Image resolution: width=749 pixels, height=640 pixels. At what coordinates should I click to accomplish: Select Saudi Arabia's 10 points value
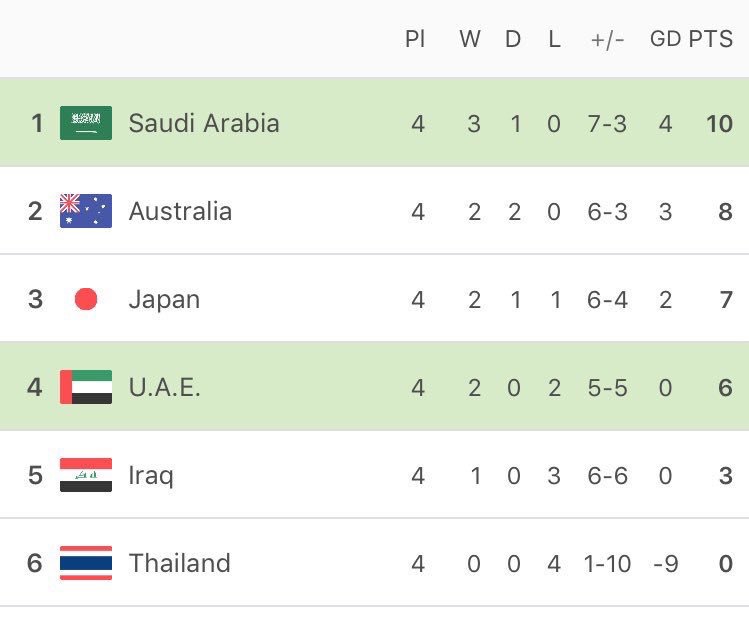click(719, 124)
